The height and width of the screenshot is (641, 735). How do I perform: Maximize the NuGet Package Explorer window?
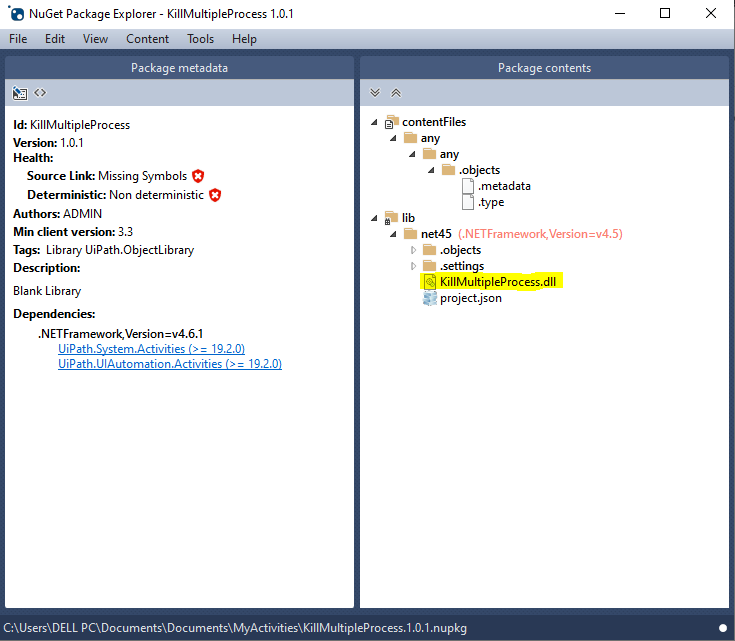(665, 14)
